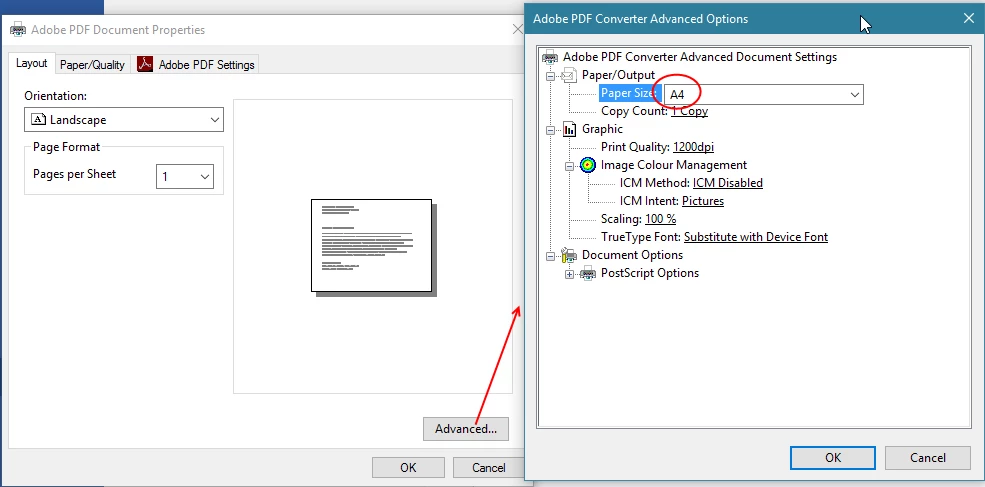Screen dimensions: 985x487
Task: Click the 100 % scaling value
Action: (x=660, y=219)
